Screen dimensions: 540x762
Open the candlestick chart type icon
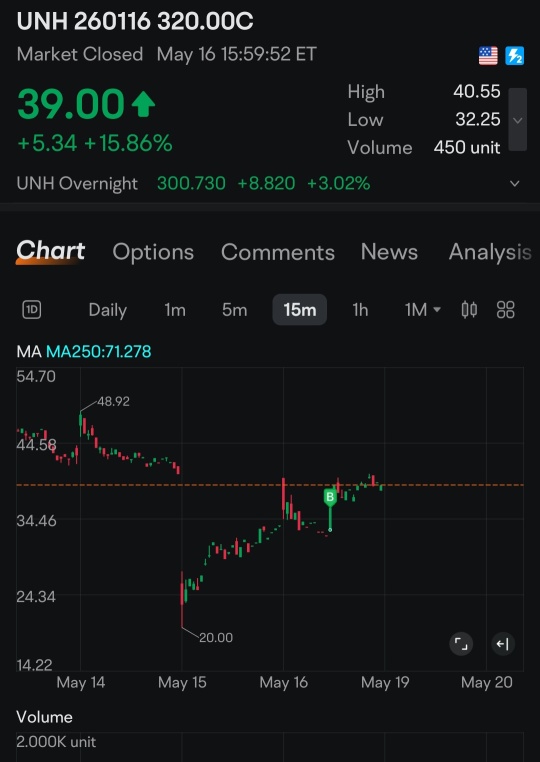click(x=469, y=310)
